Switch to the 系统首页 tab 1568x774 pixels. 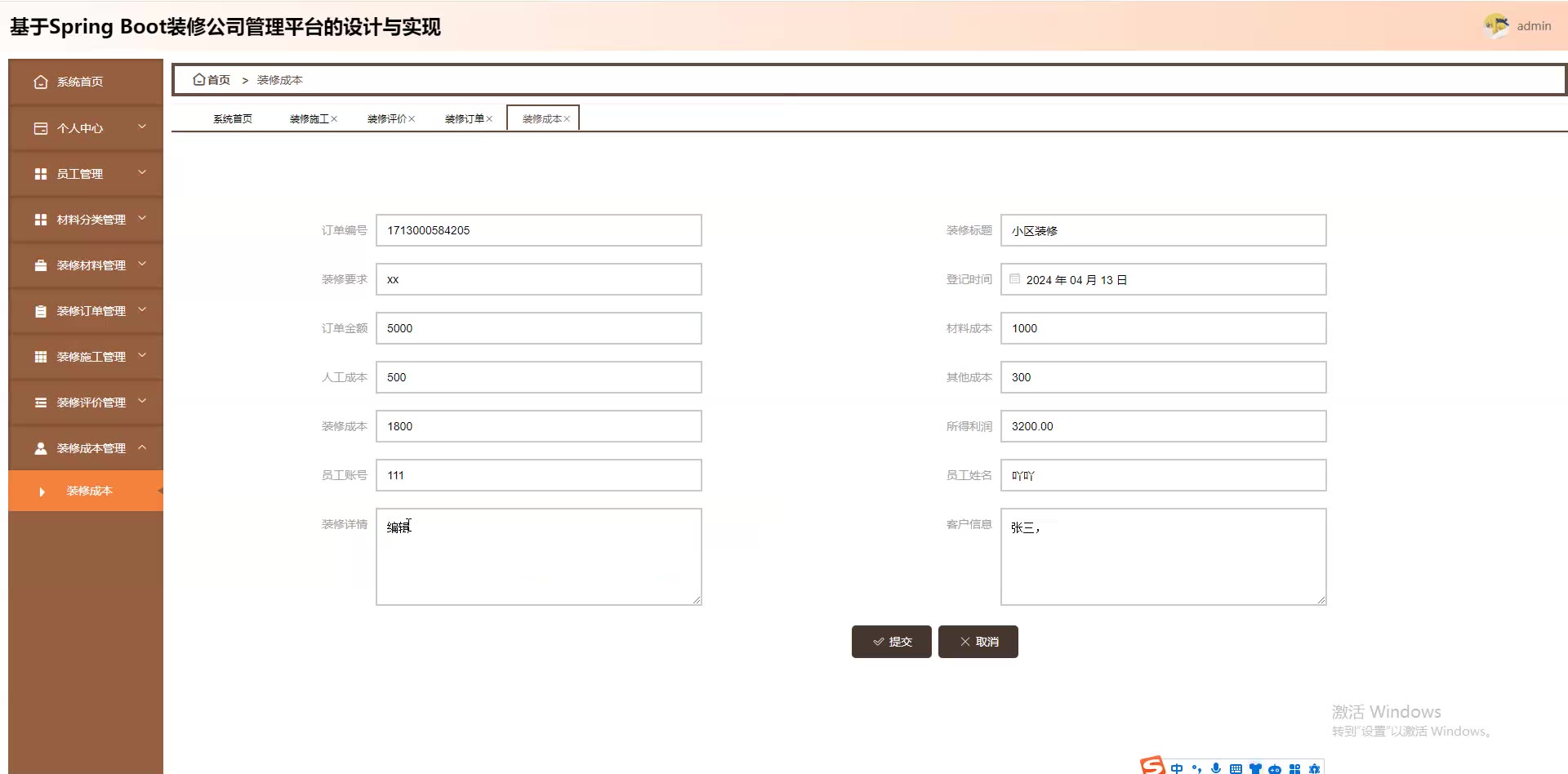click(233, 119)
